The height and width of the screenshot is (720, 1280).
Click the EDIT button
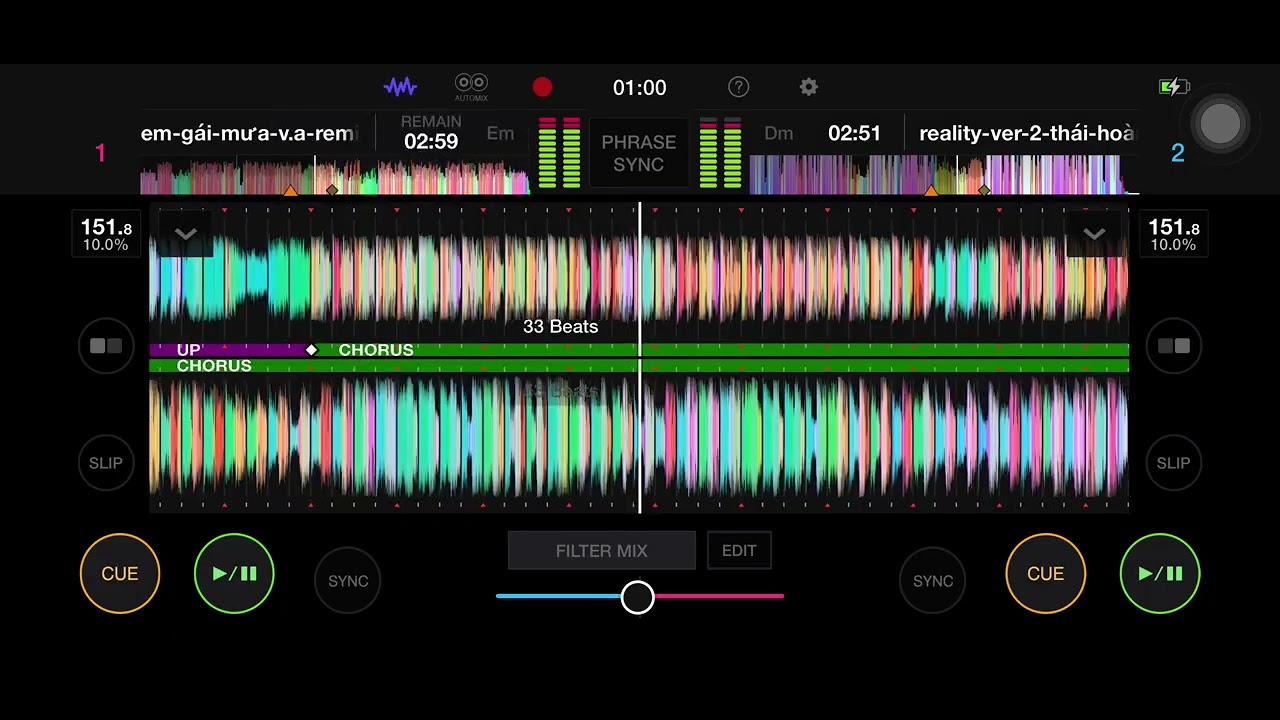pyautogui.click(x=739, y=550)
